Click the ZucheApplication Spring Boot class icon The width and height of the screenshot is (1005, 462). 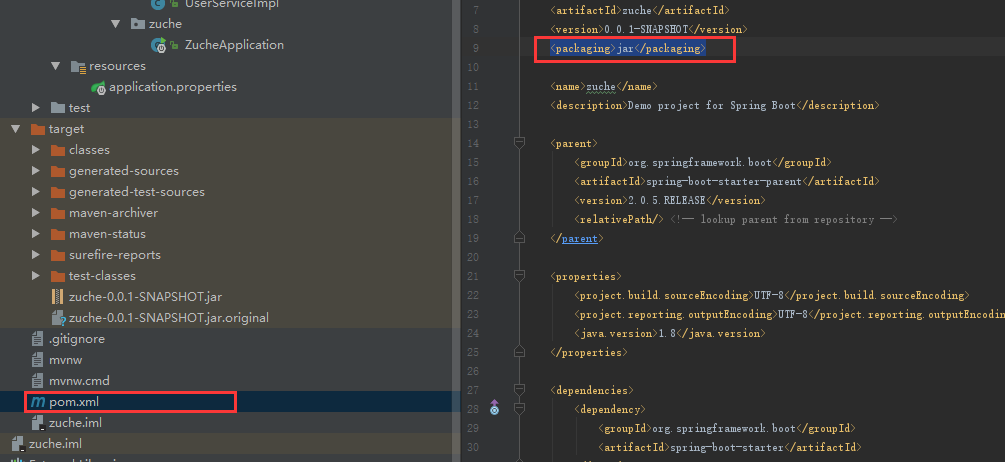pyautogui.click(x=158, y=45)
